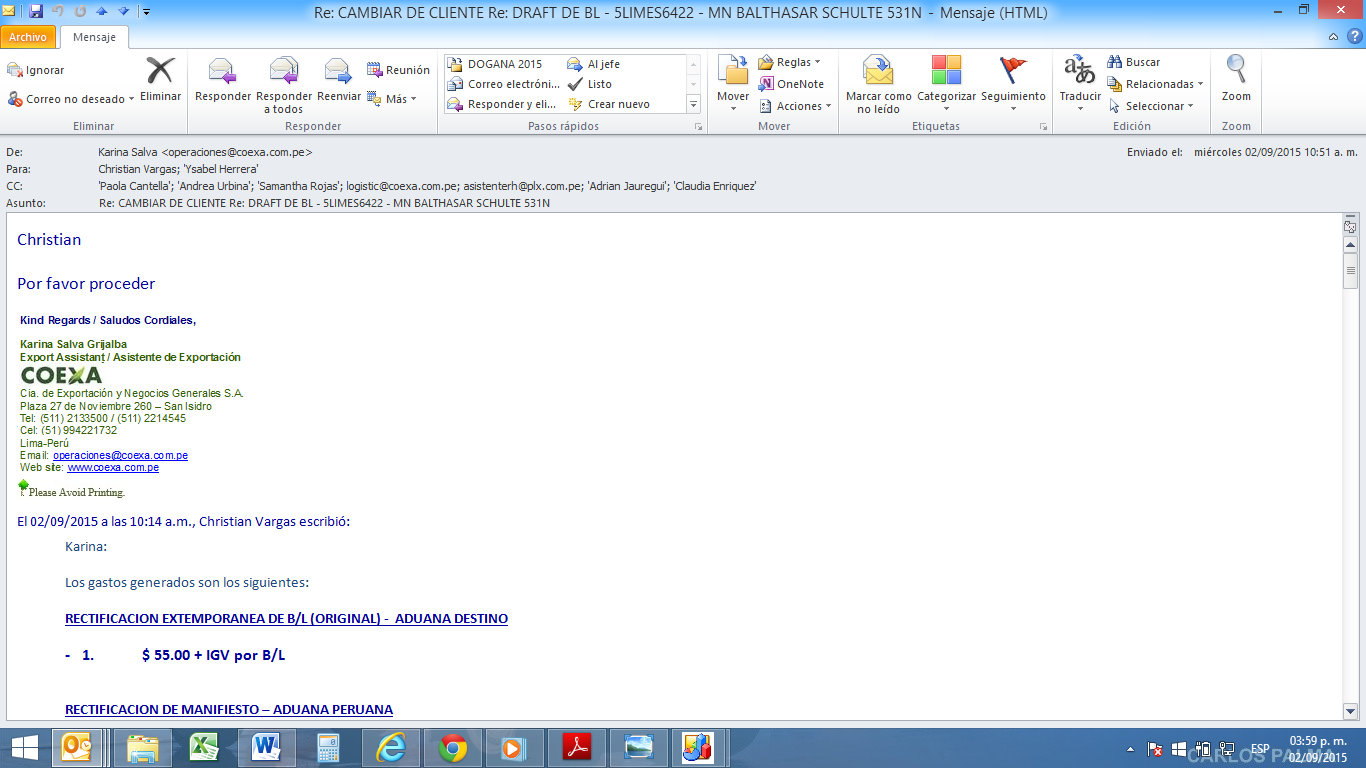This screenshot has width=1366, height=768.
Task: Open Google Chrome from the taskbar
Action: (453, 747)
